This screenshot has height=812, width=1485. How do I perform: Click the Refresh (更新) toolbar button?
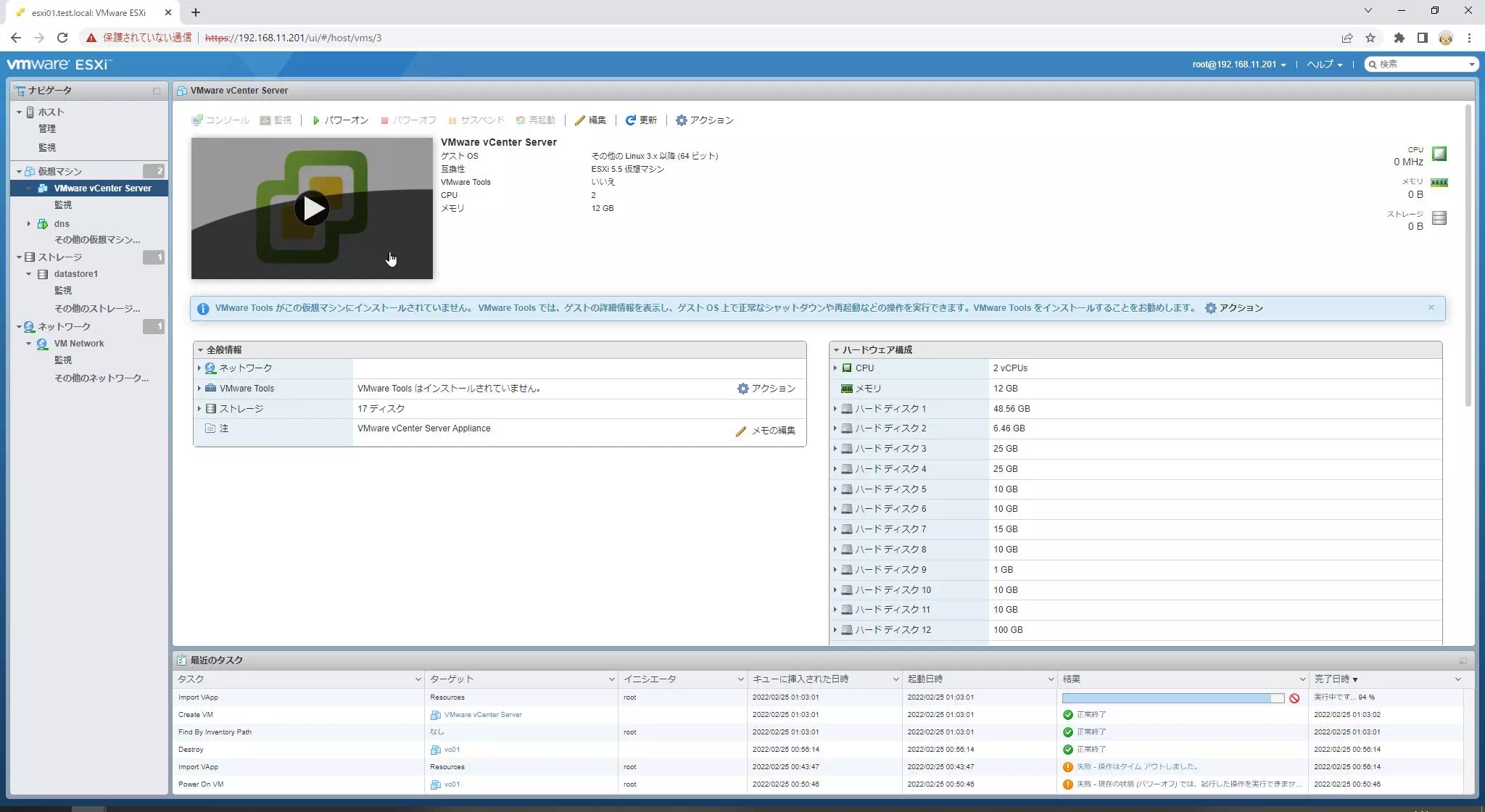click(641, 120)
